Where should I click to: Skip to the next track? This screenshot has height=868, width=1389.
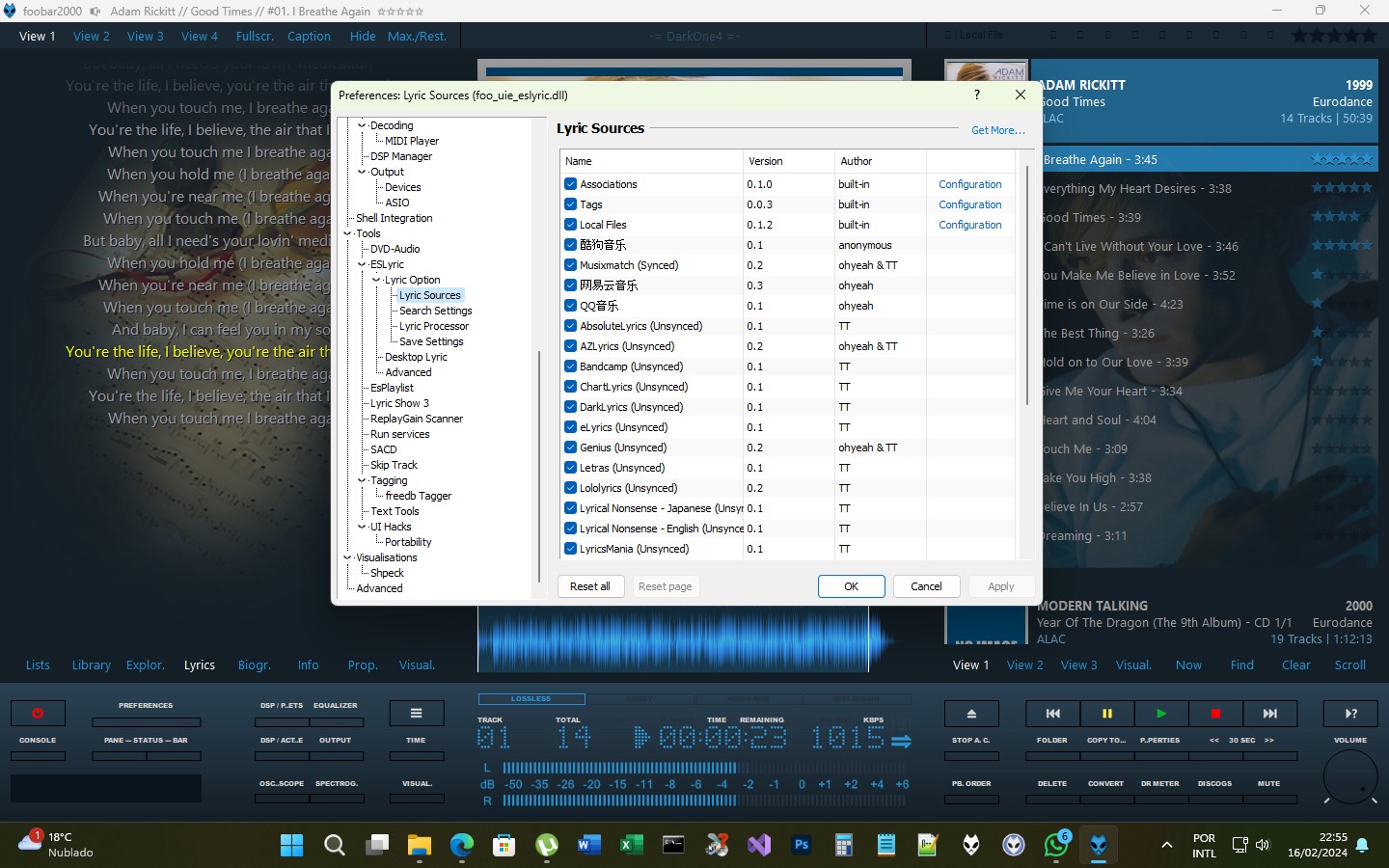[1269, 714]
